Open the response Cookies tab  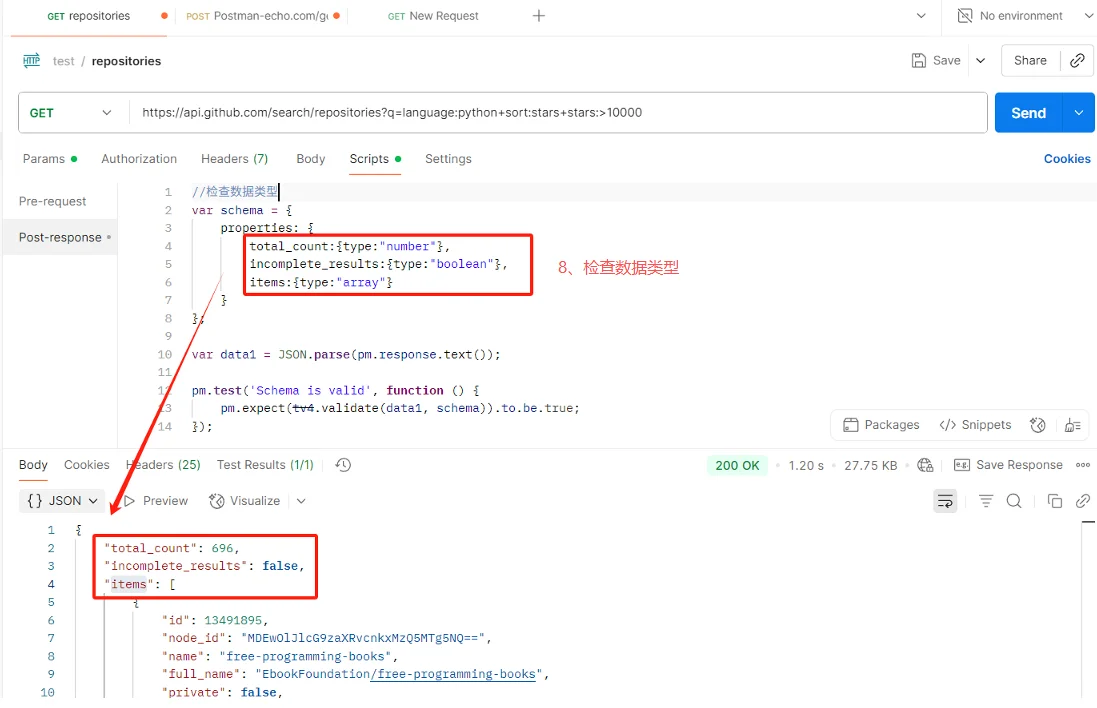click(87, 465)
